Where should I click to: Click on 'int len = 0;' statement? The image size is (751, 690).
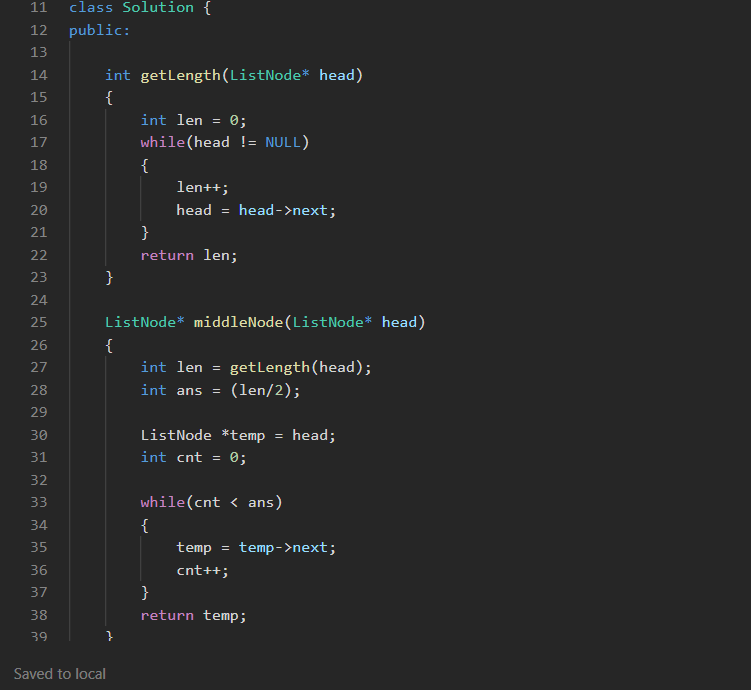[x=193, y=120]
